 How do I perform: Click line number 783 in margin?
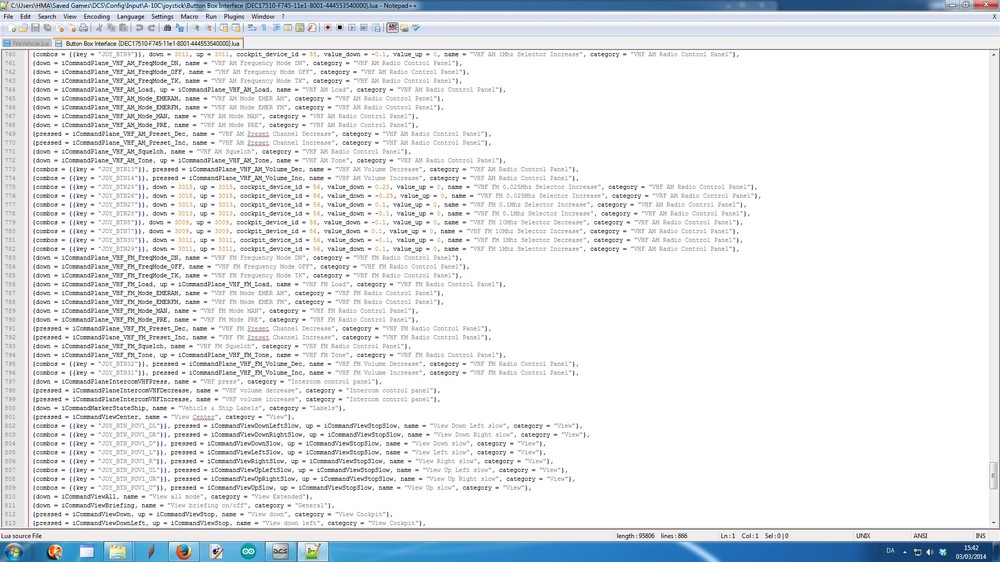tap(10, 258)
